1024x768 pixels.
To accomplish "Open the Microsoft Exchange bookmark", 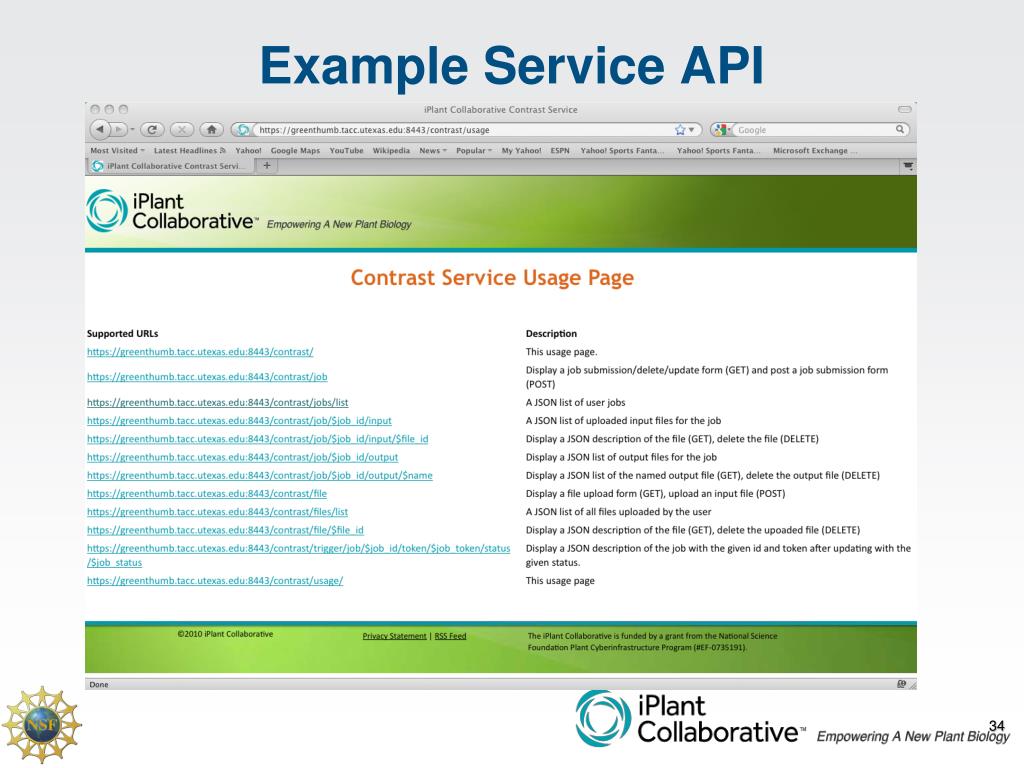I will pos(815,150).
